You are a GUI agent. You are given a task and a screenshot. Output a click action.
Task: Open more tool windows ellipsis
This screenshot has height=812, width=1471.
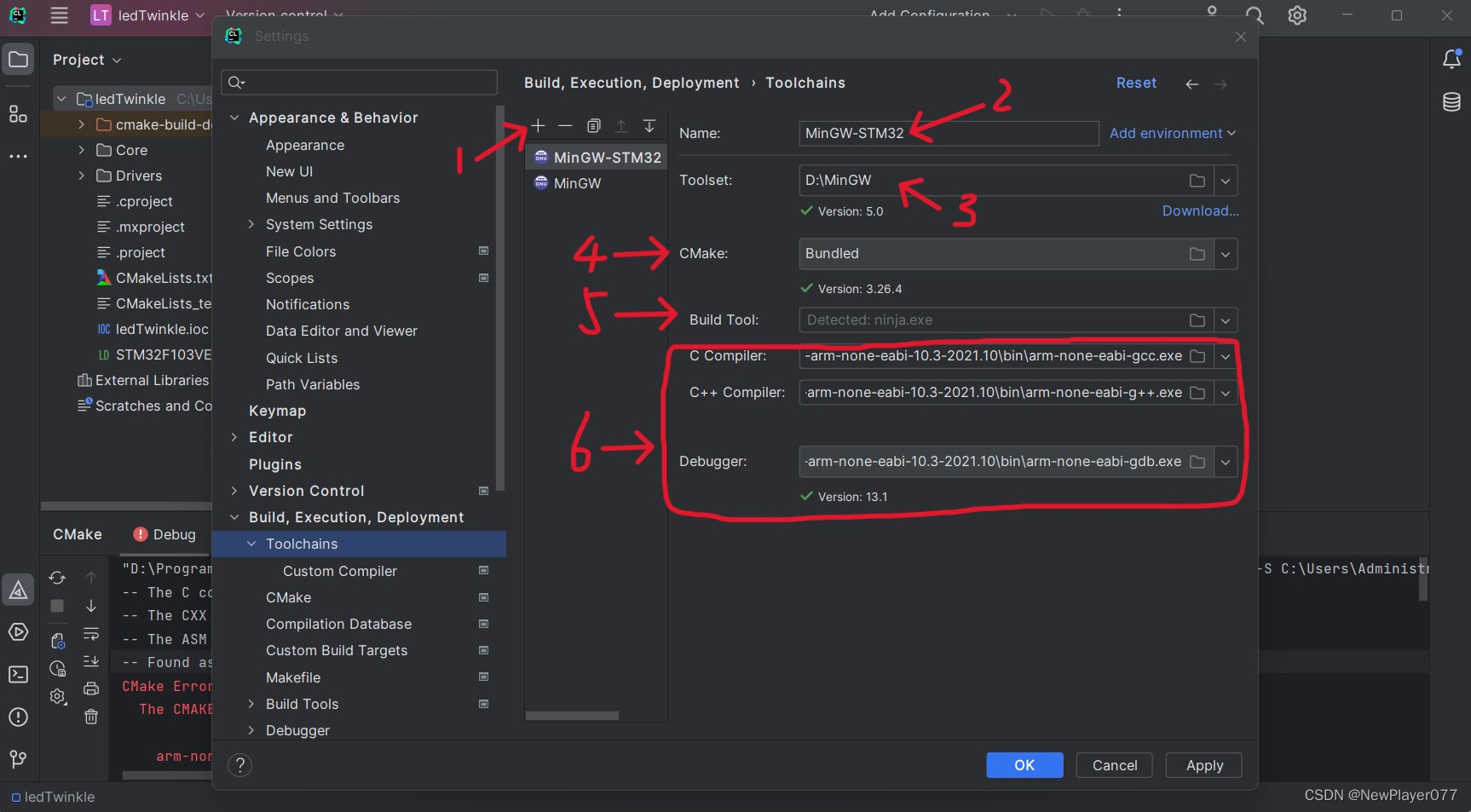tap(18, 157)
